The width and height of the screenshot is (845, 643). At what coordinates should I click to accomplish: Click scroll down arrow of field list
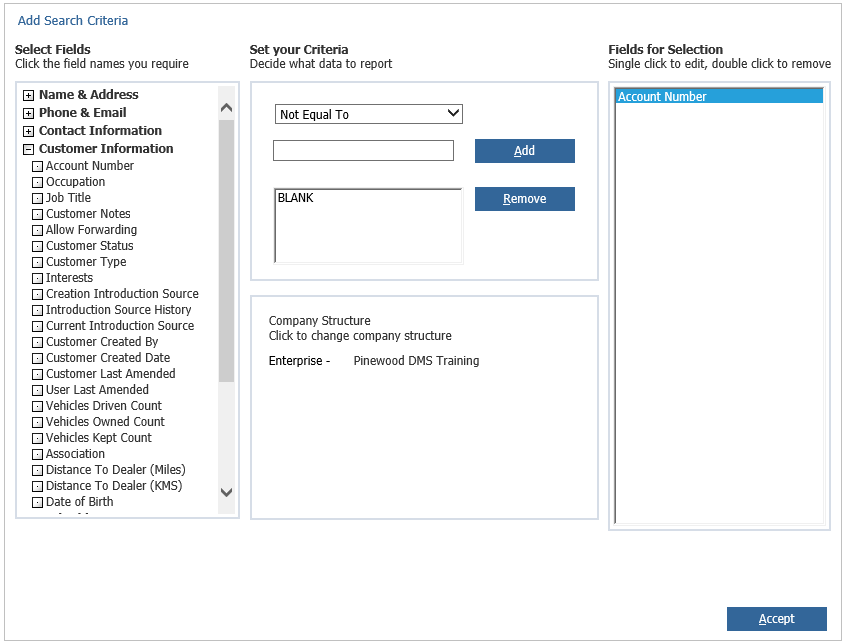click(x=227, y=492)
